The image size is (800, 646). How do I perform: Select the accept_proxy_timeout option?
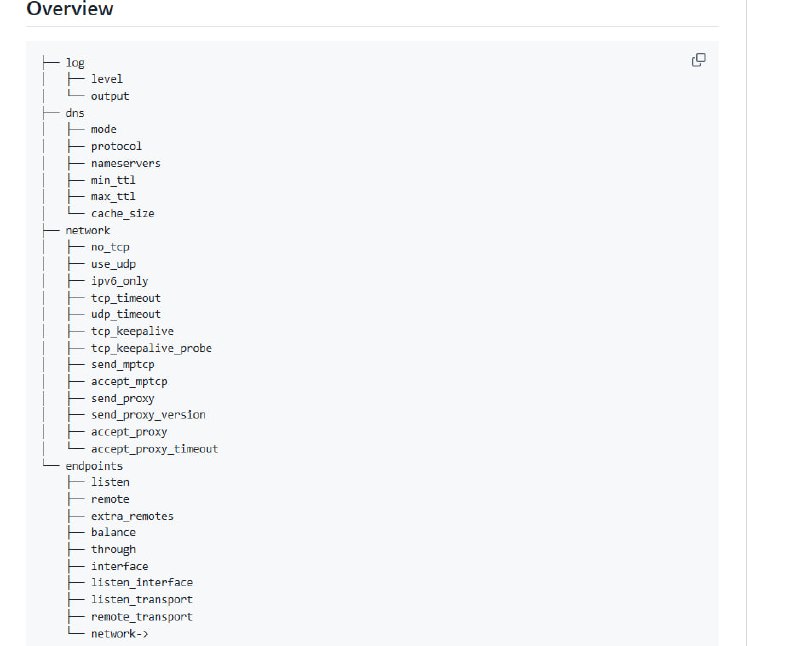coord(153,448)
